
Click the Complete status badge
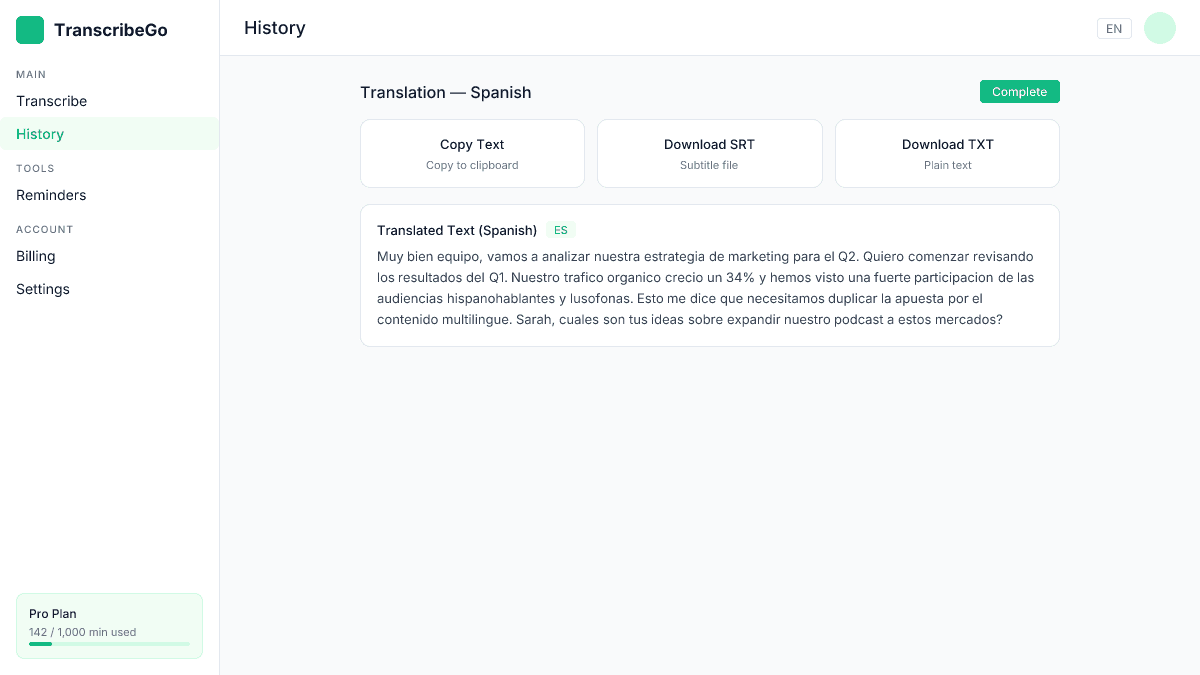pos(1019,91)
